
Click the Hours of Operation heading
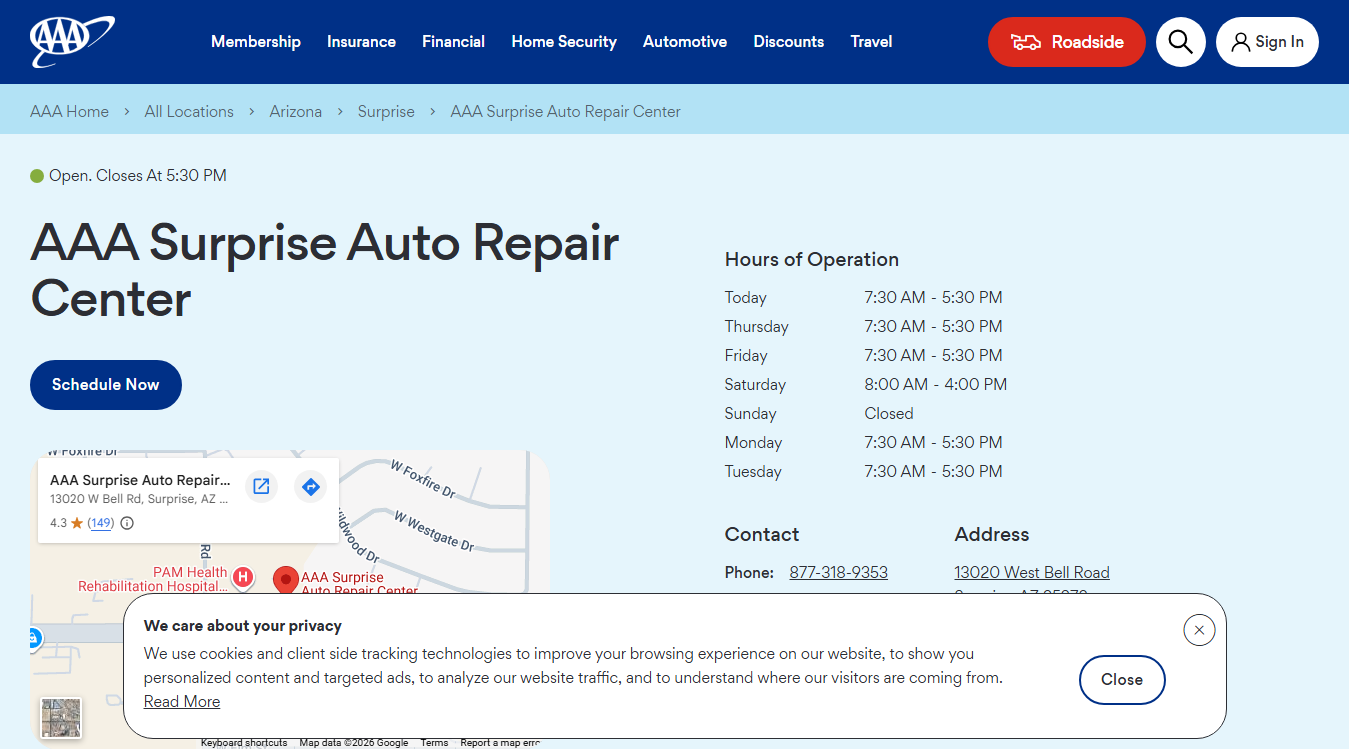coord(812,260)
